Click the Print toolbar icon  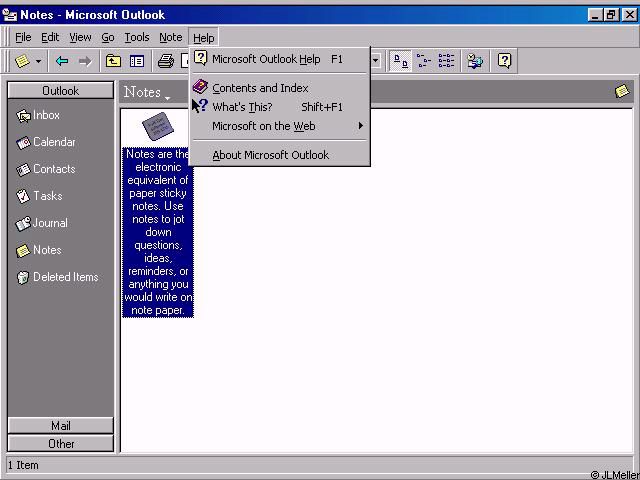(166, 61)
